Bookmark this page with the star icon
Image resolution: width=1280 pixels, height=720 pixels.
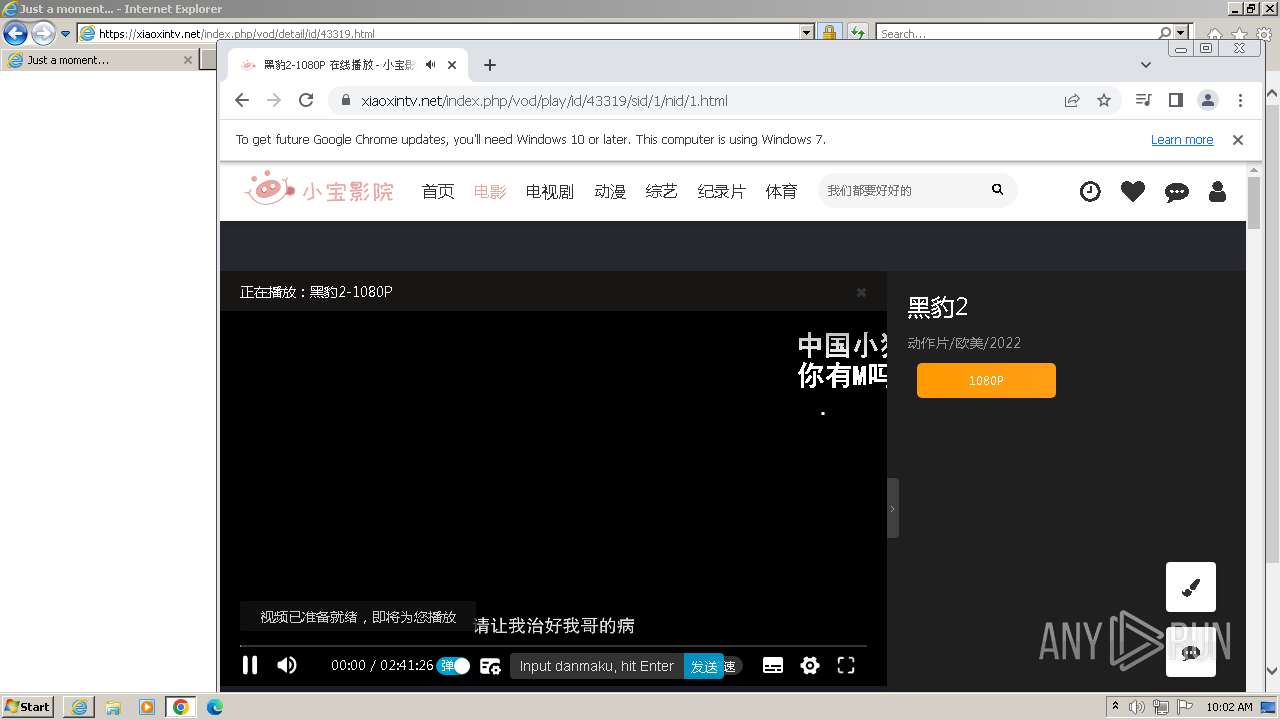1104,100
